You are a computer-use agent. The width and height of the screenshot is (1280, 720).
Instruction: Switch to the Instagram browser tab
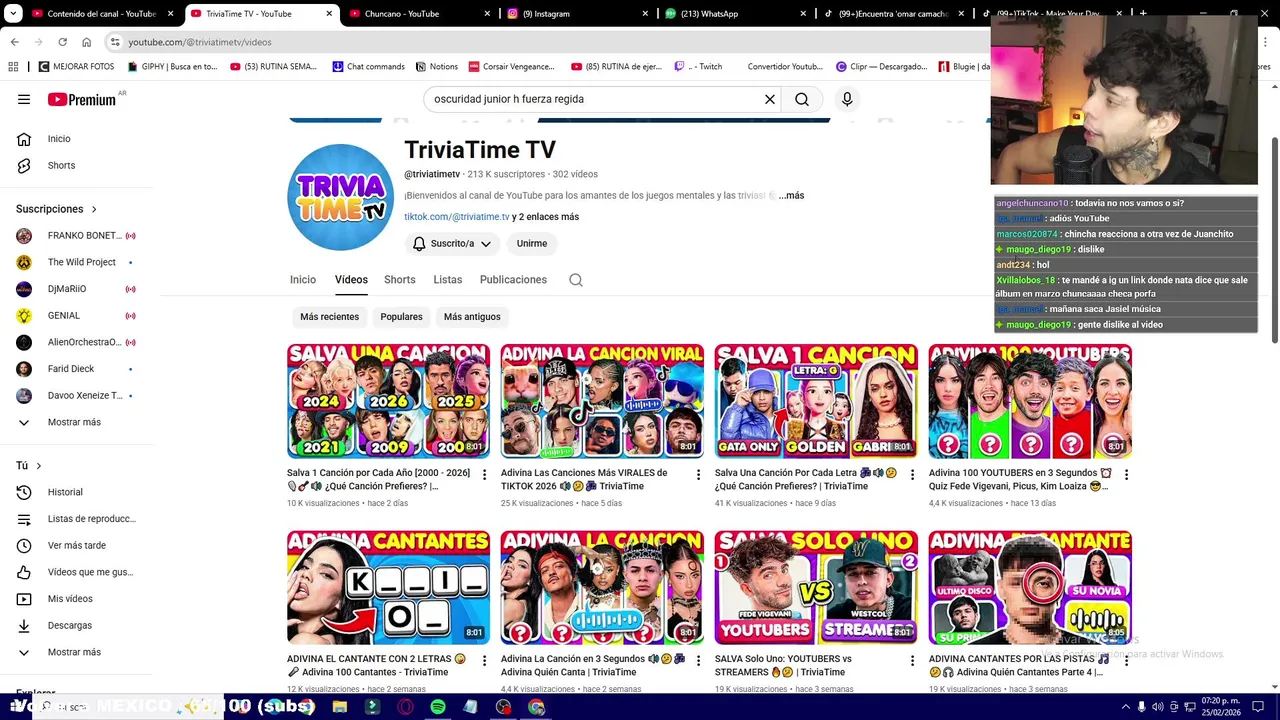pyautogui.click(x=577, y=14)
